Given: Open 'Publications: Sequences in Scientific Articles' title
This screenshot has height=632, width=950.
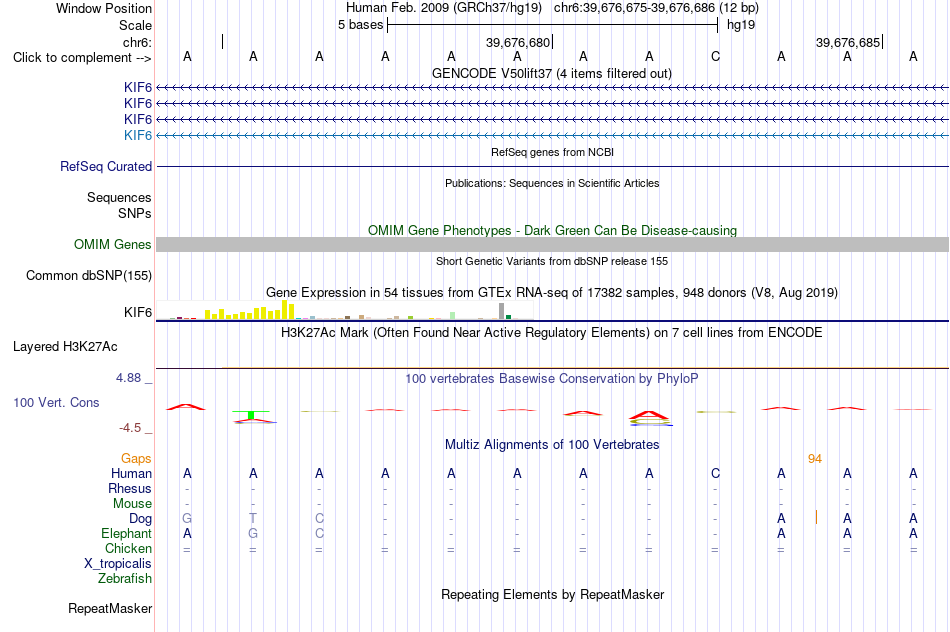Looking at the screenshot, I should 552,183.
